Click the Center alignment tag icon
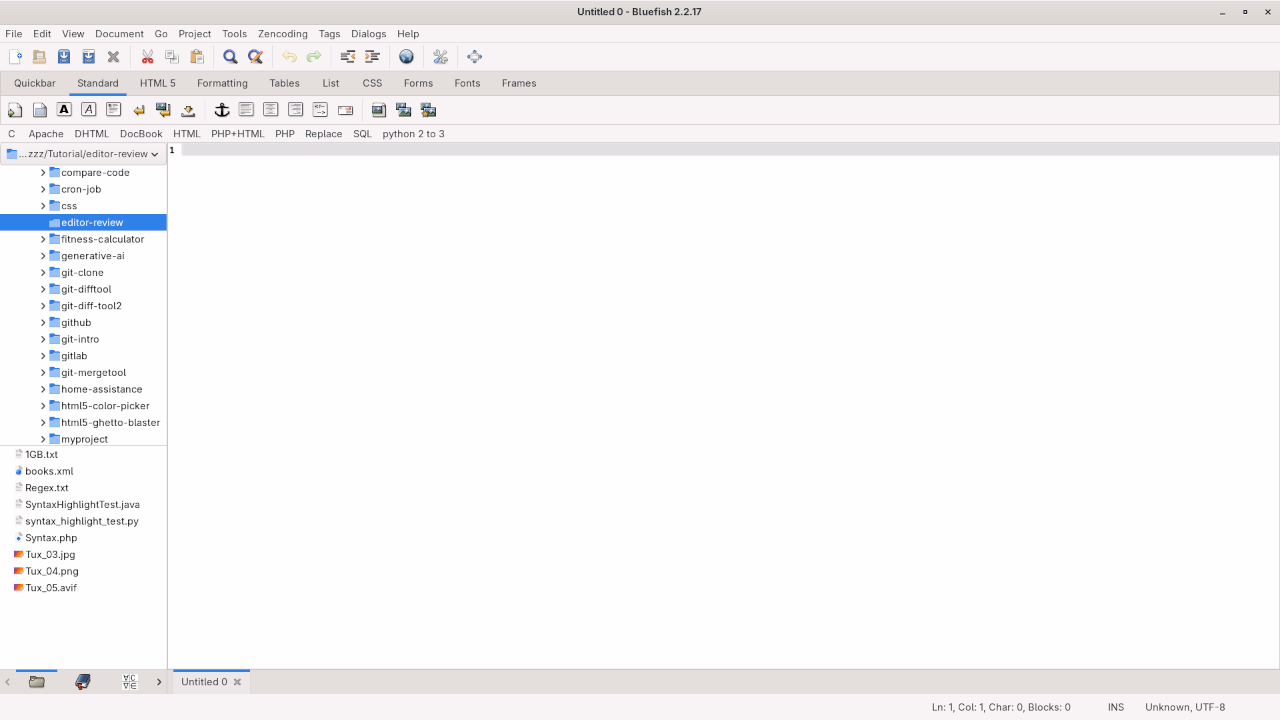 (270, 110)
